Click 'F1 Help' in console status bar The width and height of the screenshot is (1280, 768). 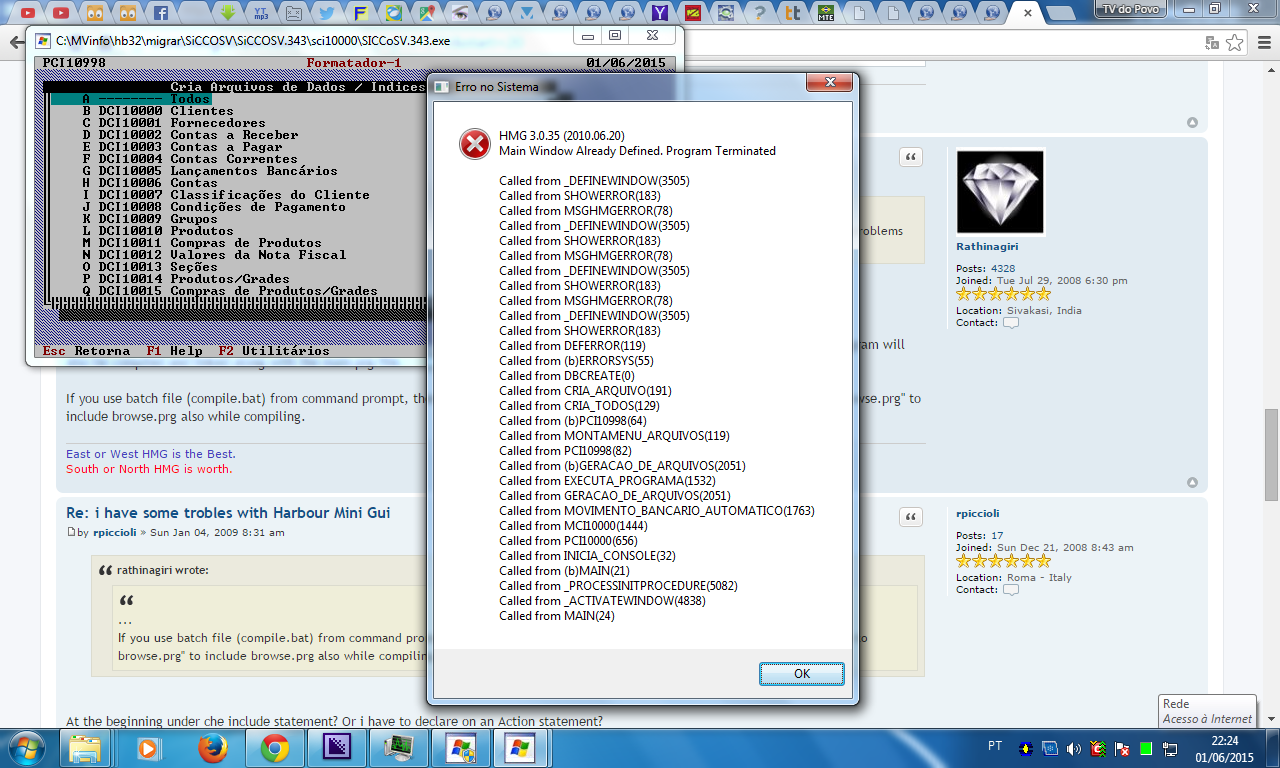(174, 351)
